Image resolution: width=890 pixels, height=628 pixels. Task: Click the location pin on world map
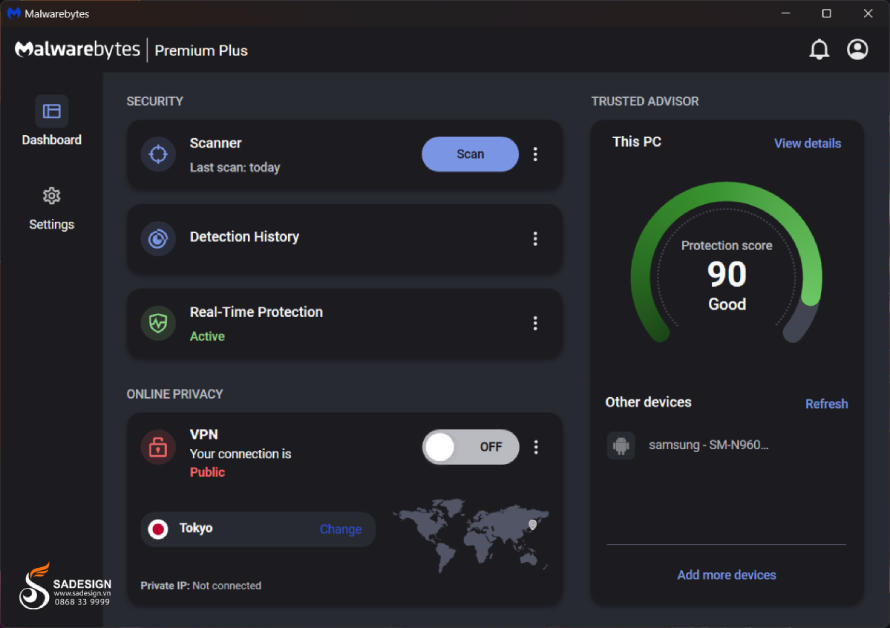point(532,525)
